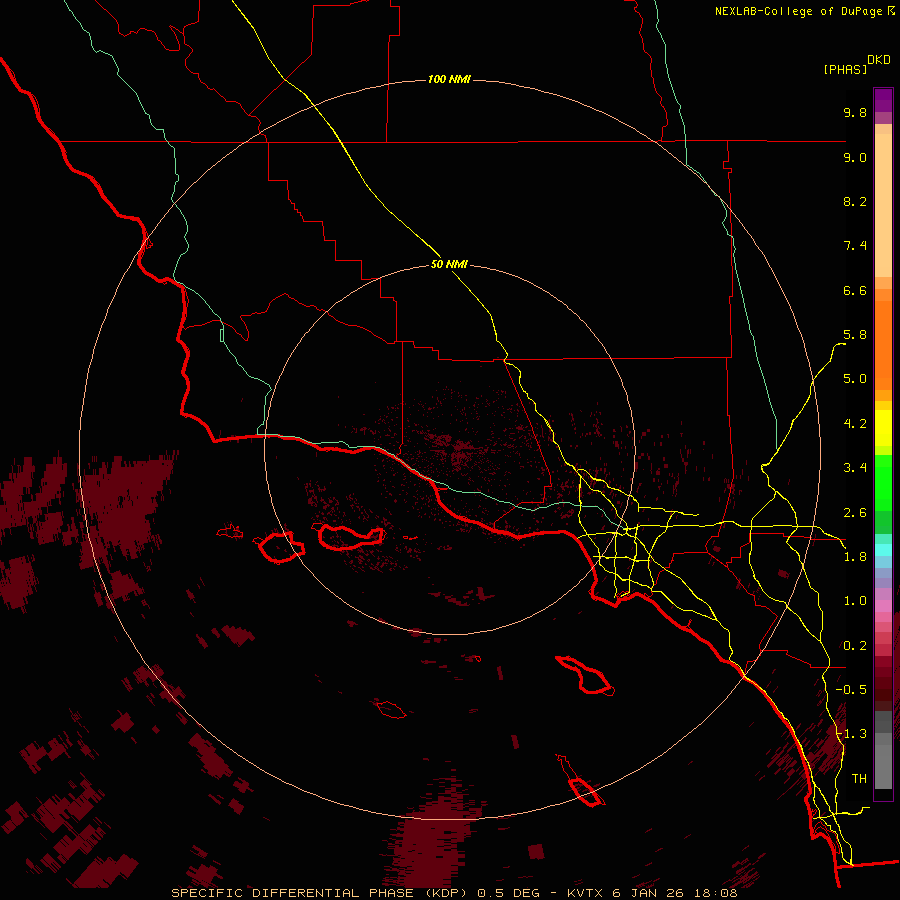
Task: Pick the bright green band of the color bar
Action: click(x=883, y=483)
